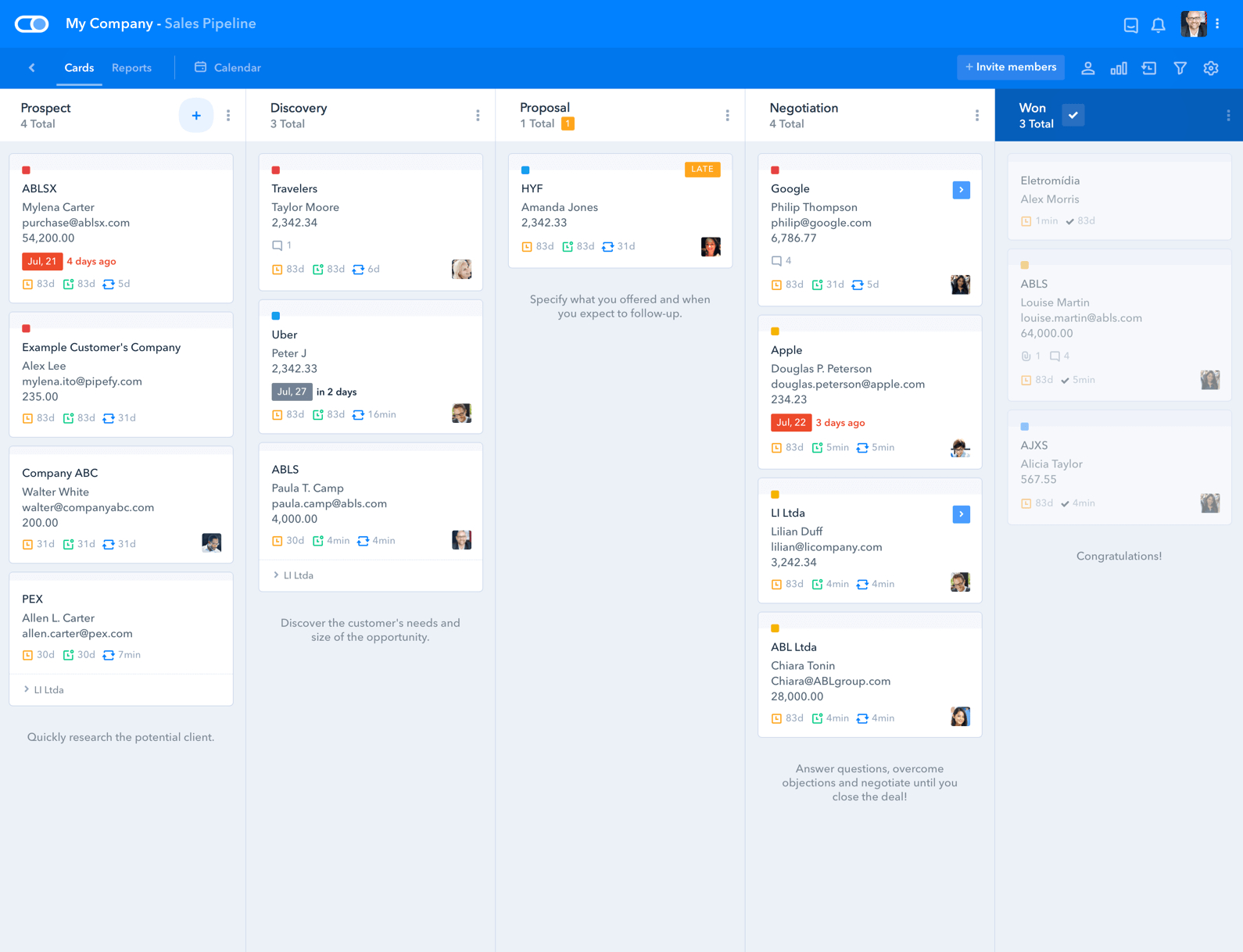Image resolution: width=1243 pixels, height=952 pixels.
Task: Click the LATE badge on HYF card
Action: tap(702, 169)
